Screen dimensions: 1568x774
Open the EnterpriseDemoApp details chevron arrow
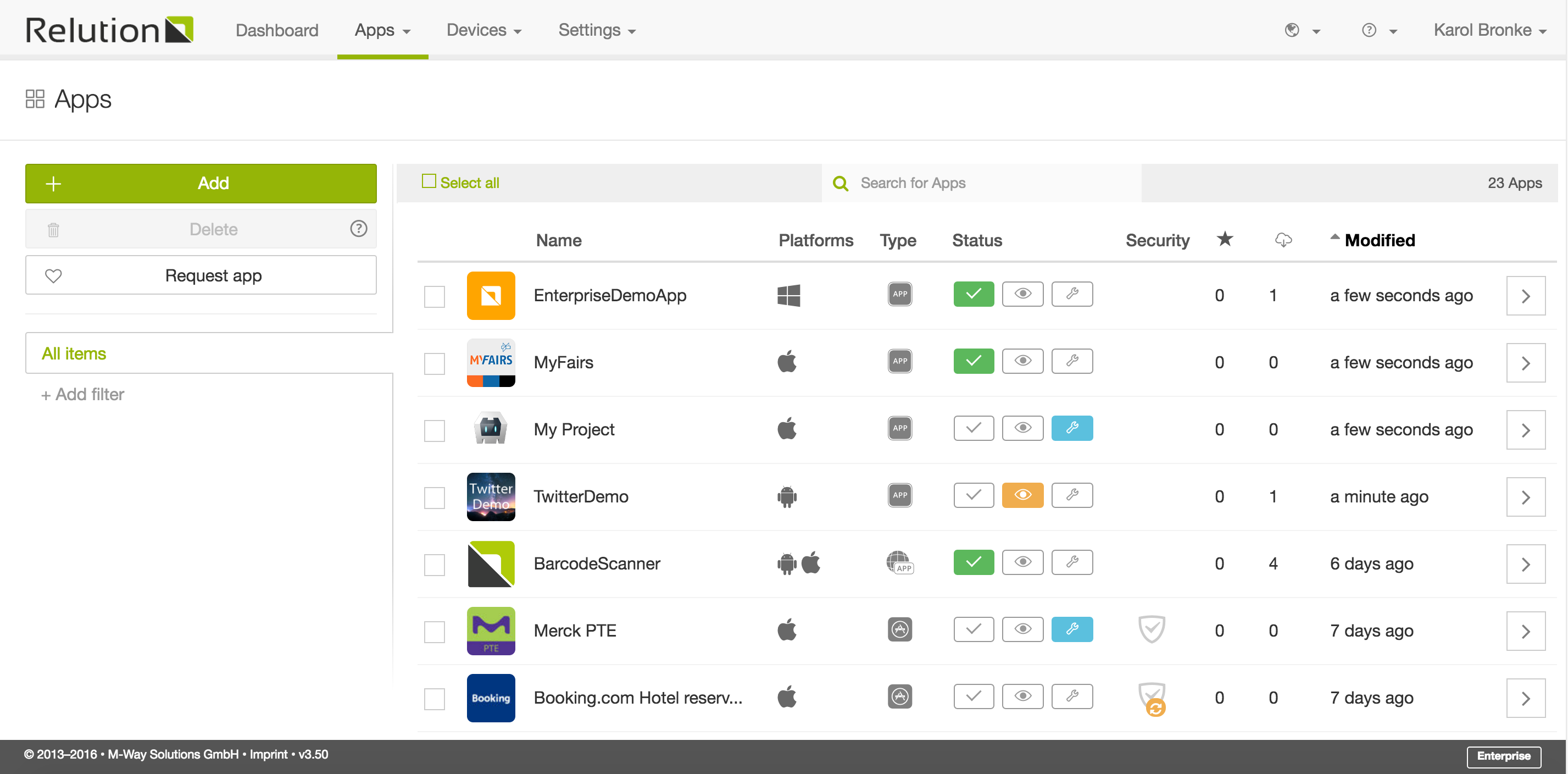coord(1525,296)
